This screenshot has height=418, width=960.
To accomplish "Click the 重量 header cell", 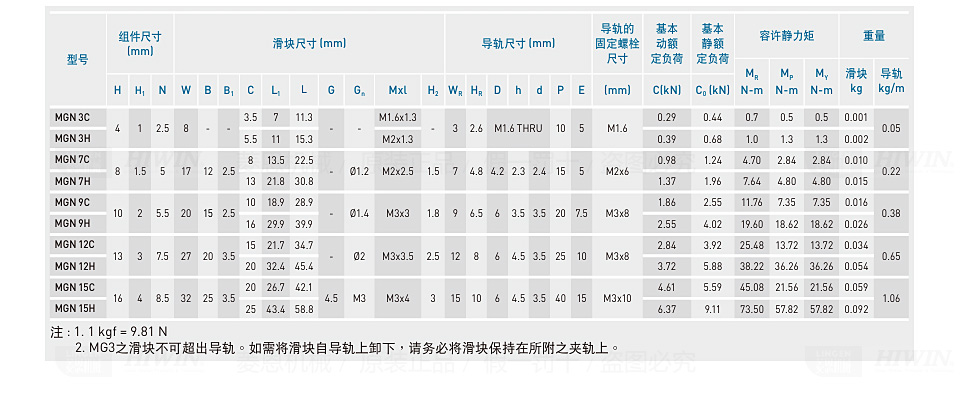I will 873,35.
